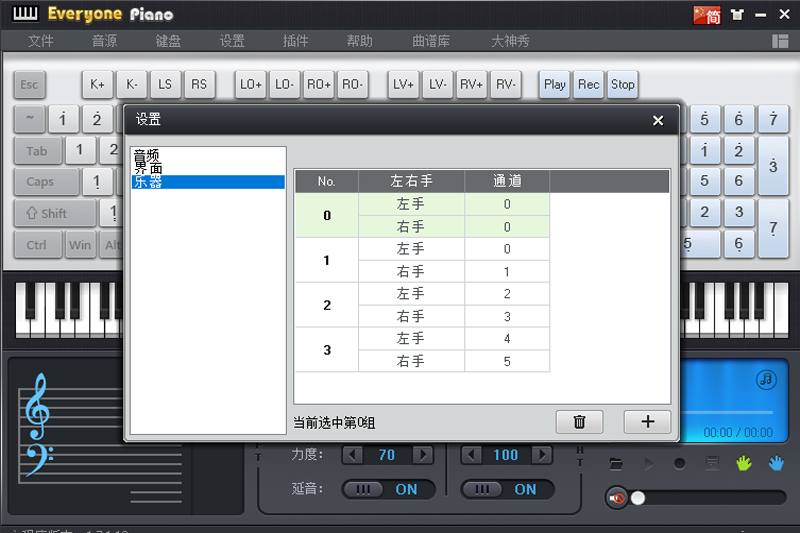800x533 pixels.
Task: Open the 曲谱库 menu
Action: point(431,41)
